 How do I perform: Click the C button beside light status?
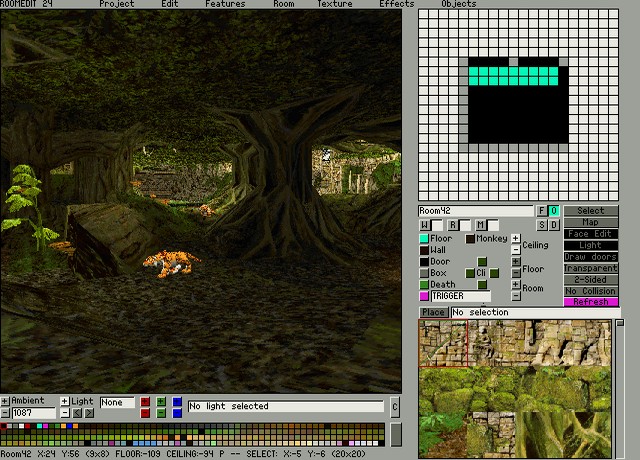(395, 407)
